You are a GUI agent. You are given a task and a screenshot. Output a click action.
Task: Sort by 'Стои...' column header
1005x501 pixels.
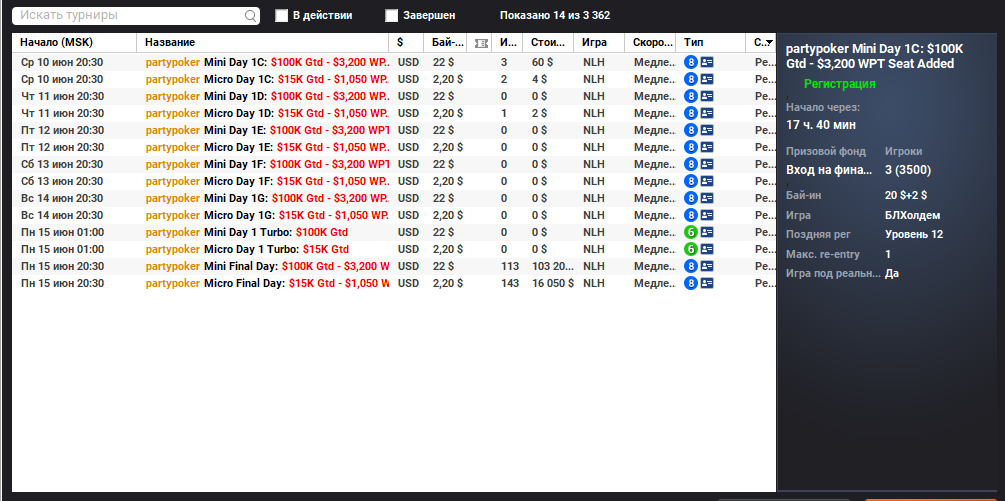point(548,43)
